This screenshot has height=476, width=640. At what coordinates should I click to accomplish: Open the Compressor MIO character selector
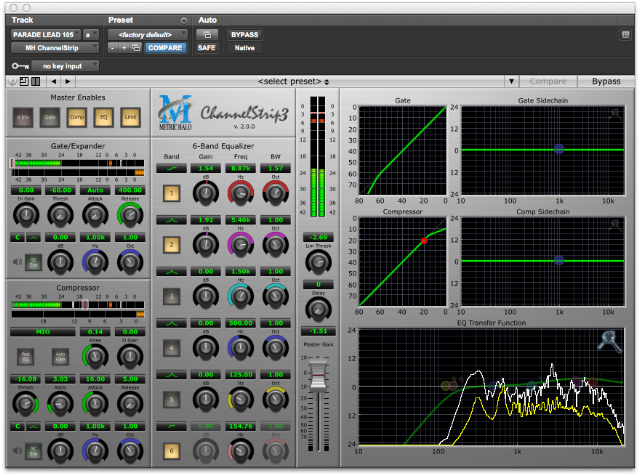point(43,332)
